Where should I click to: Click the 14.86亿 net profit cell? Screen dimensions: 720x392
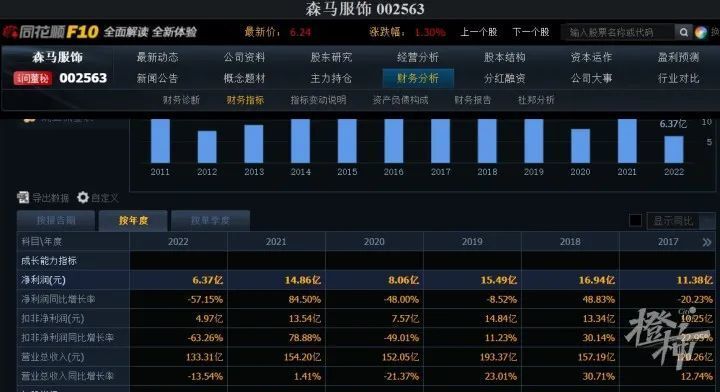[302, 280]
